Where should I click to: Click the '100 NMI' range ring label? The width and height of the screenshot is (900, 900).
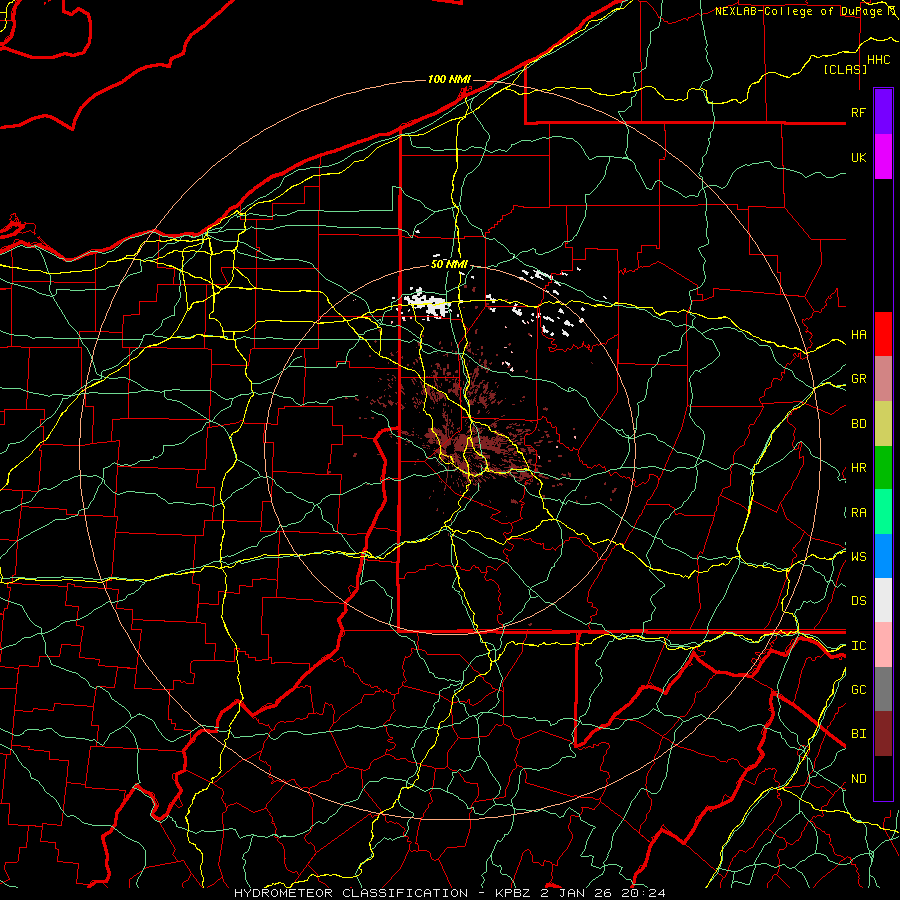click(x=449, y=79)
